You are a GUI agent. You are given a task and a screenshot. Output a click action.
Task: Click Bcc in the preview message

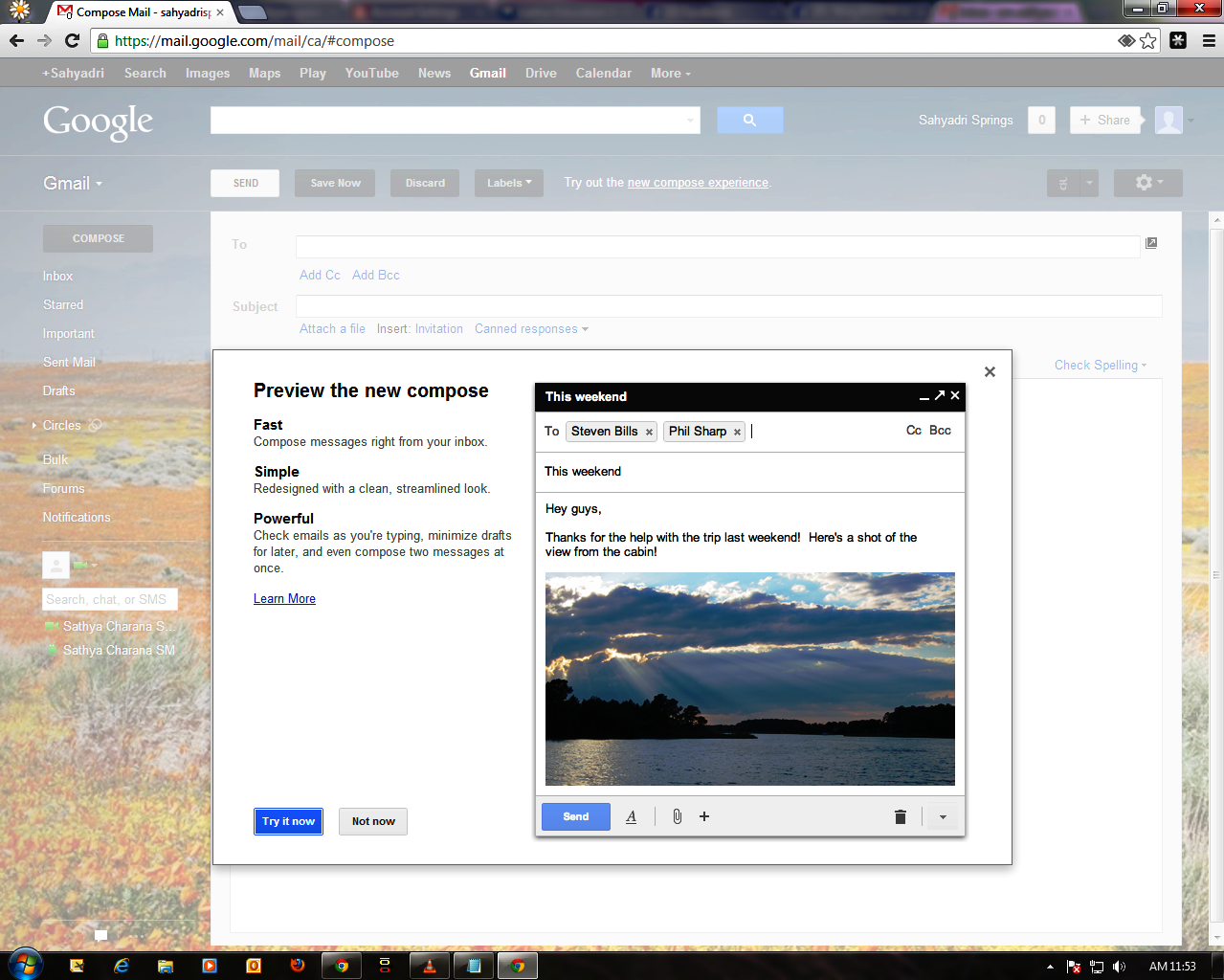pyautogui.click(x=940, y=431)
